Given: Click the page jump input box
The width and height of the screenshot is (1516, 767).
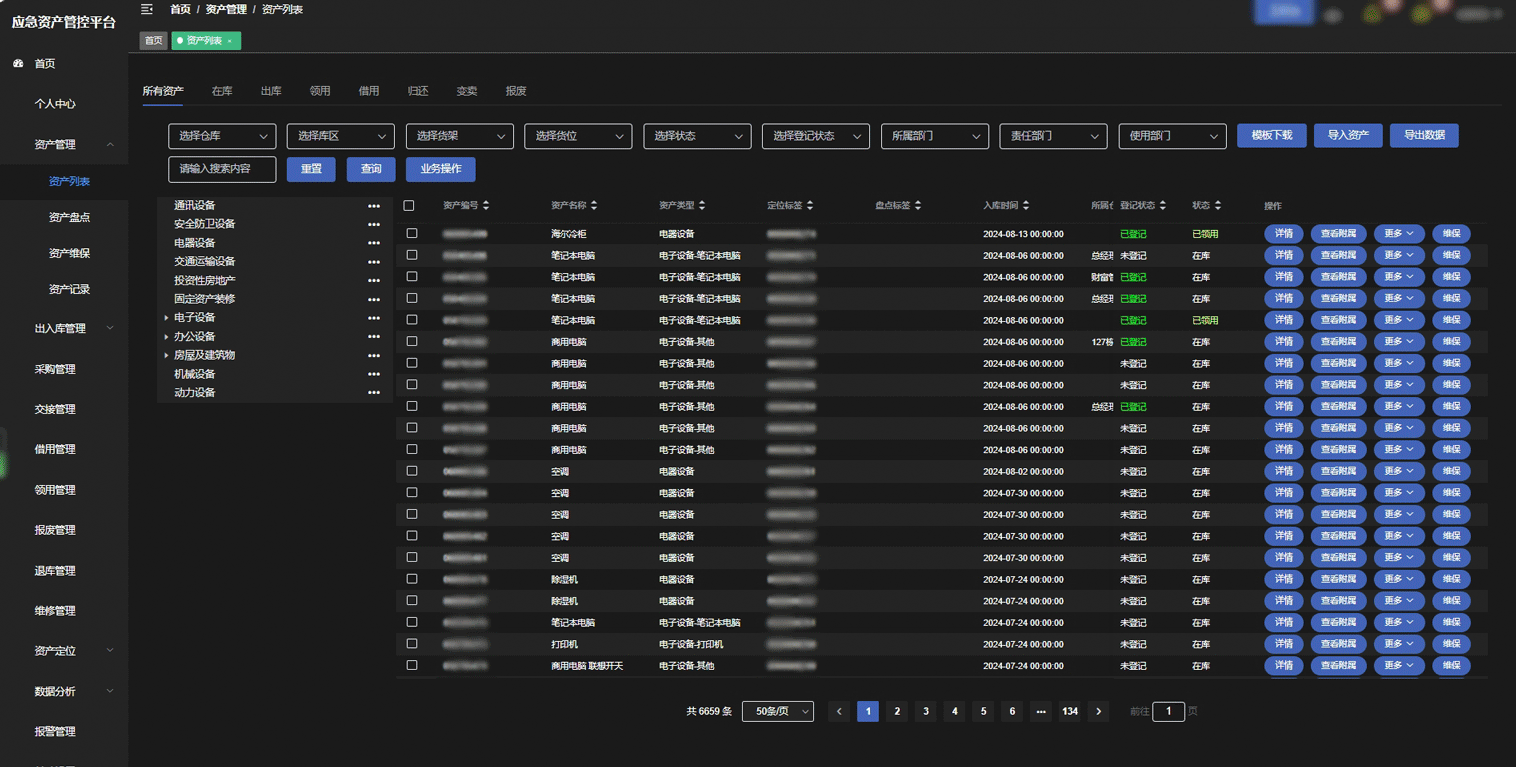Looking at the screenshot, I should point(1168,711).
